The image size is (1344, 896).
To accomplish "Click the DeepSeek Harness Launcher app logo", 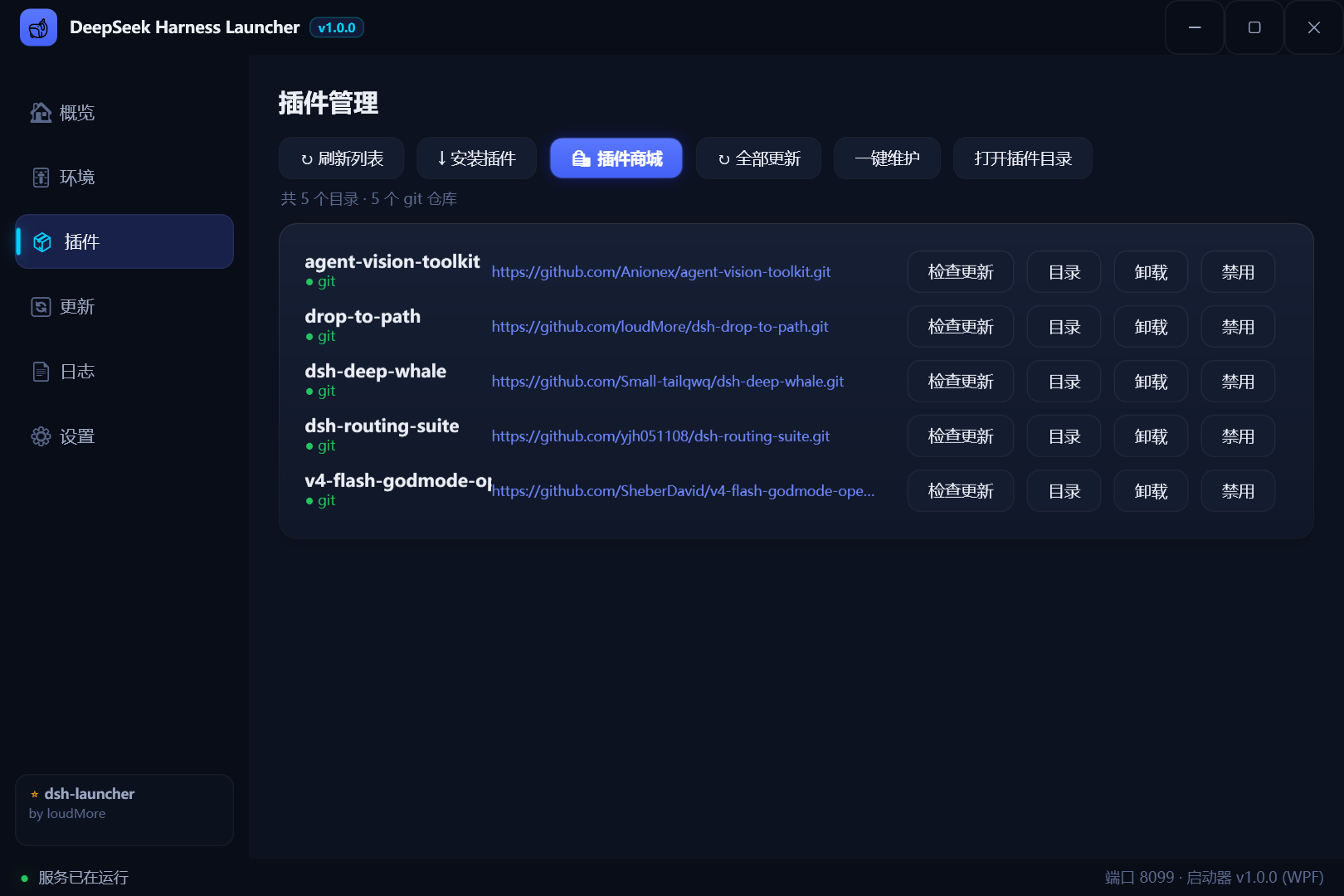I will click(38, 27).
